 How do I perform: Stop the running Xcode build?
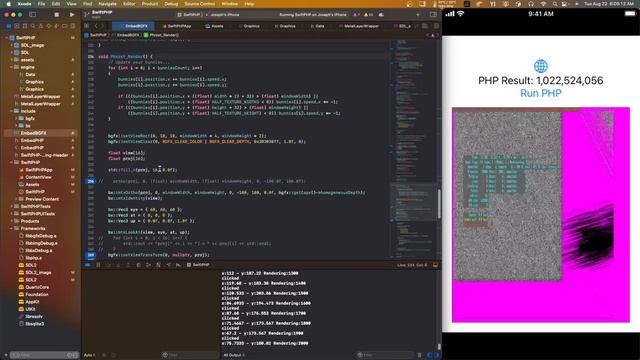coord(57,15)
